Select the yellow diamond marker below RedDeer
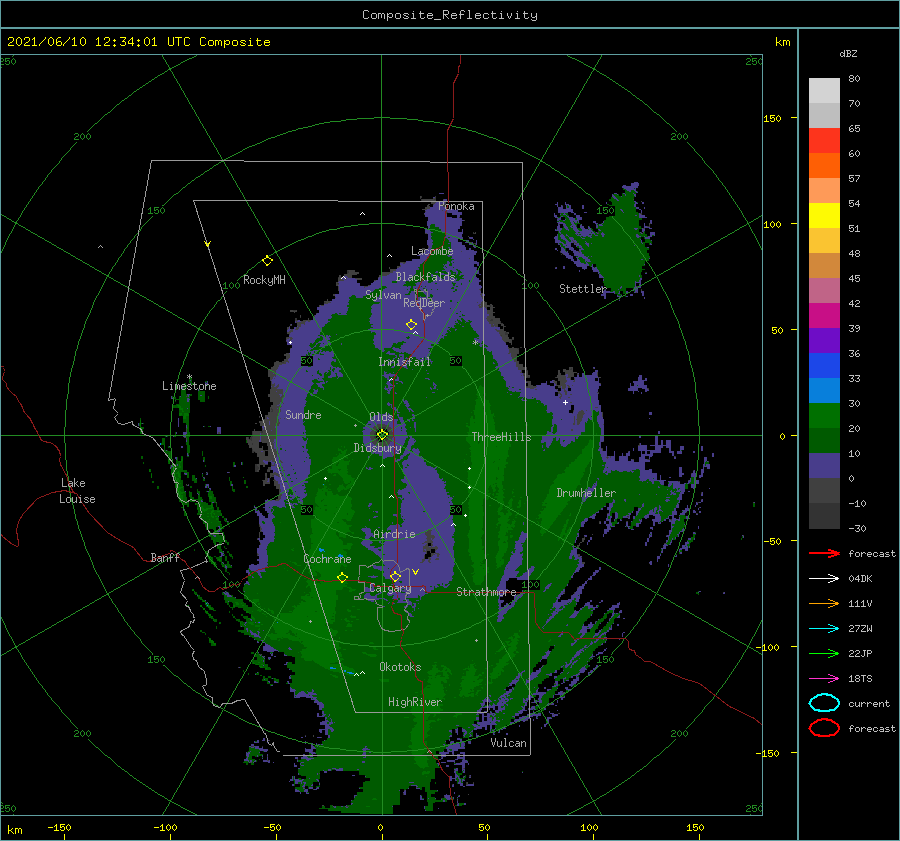 411,324
